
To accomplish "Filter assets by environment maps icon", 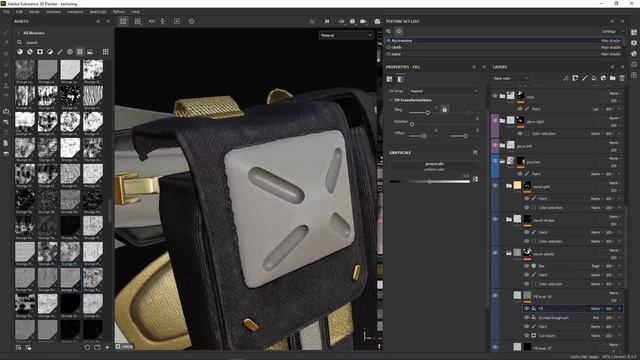I will (x=90, y=52).
